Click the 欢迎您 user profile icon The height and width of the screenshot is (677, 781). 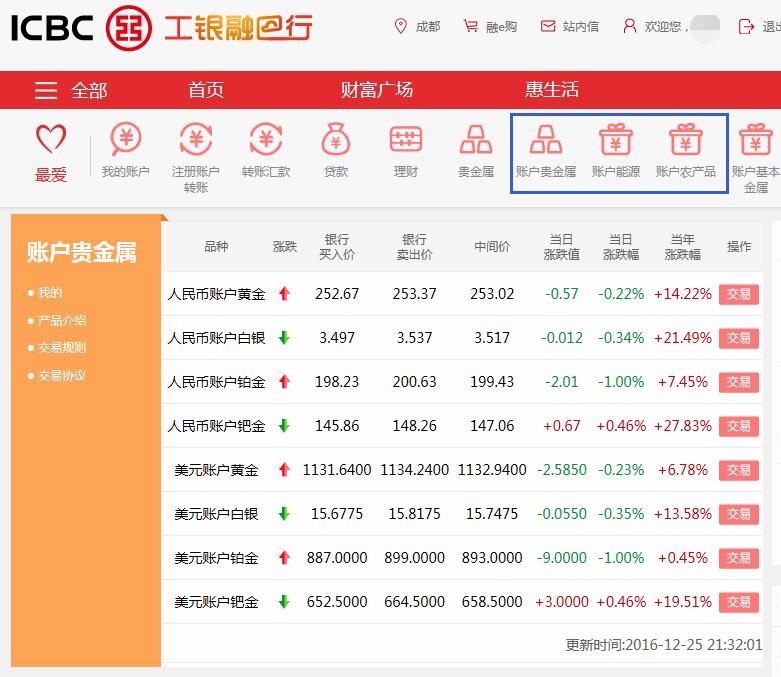tap(630, 26)
